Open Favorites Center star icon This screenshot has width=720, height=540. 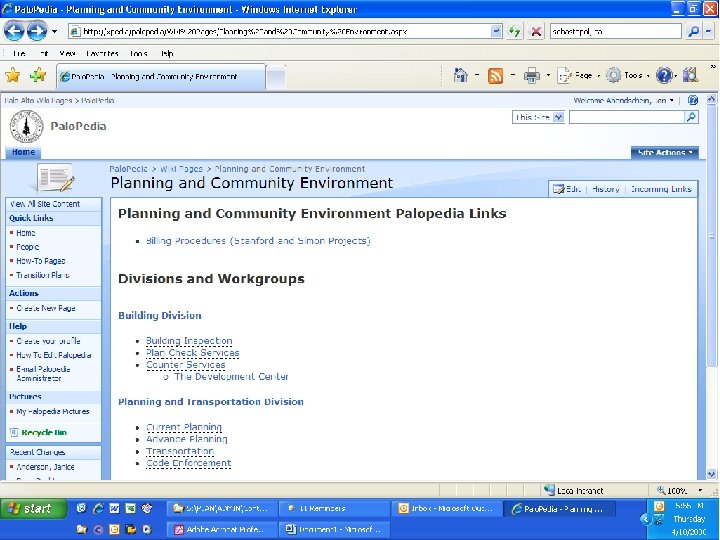pos(13,75)
